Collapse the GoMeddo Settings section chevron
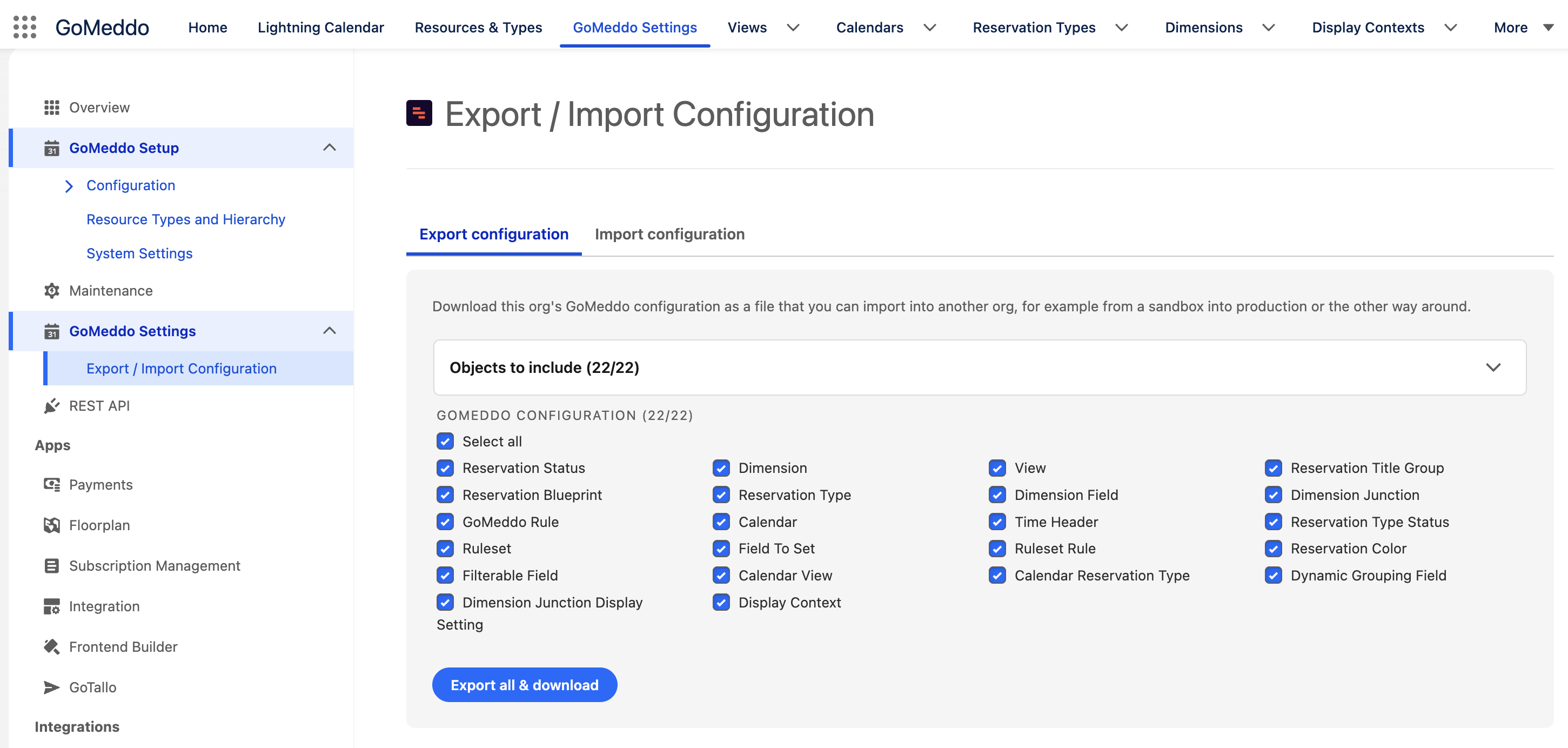 click(329, 330)
